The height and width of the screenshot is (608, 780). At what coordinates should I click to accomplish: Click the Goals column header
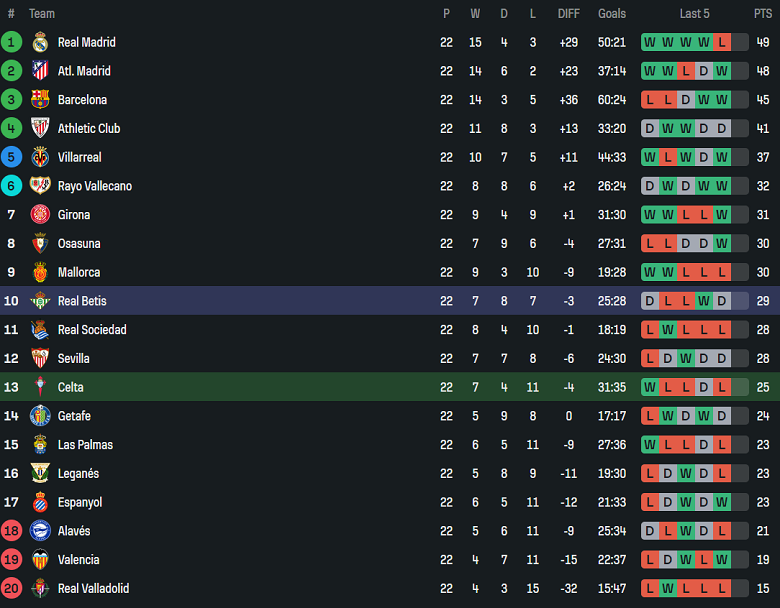coord(612,14)
